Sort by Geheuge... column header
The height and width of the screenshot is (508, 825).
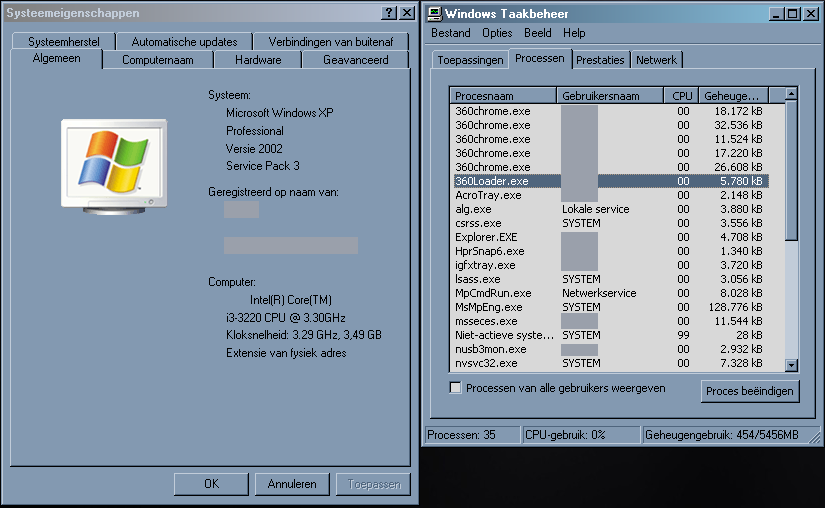click(733, 96)
